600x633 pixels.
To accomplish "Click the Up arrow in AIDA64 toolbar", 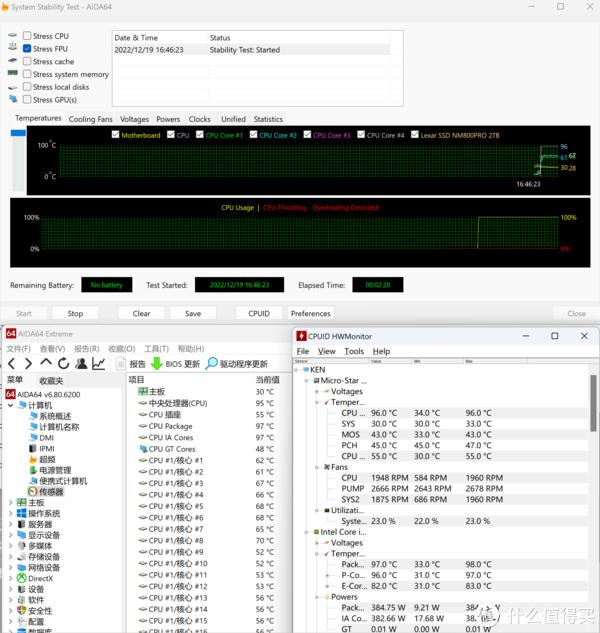I will point(46,363).
